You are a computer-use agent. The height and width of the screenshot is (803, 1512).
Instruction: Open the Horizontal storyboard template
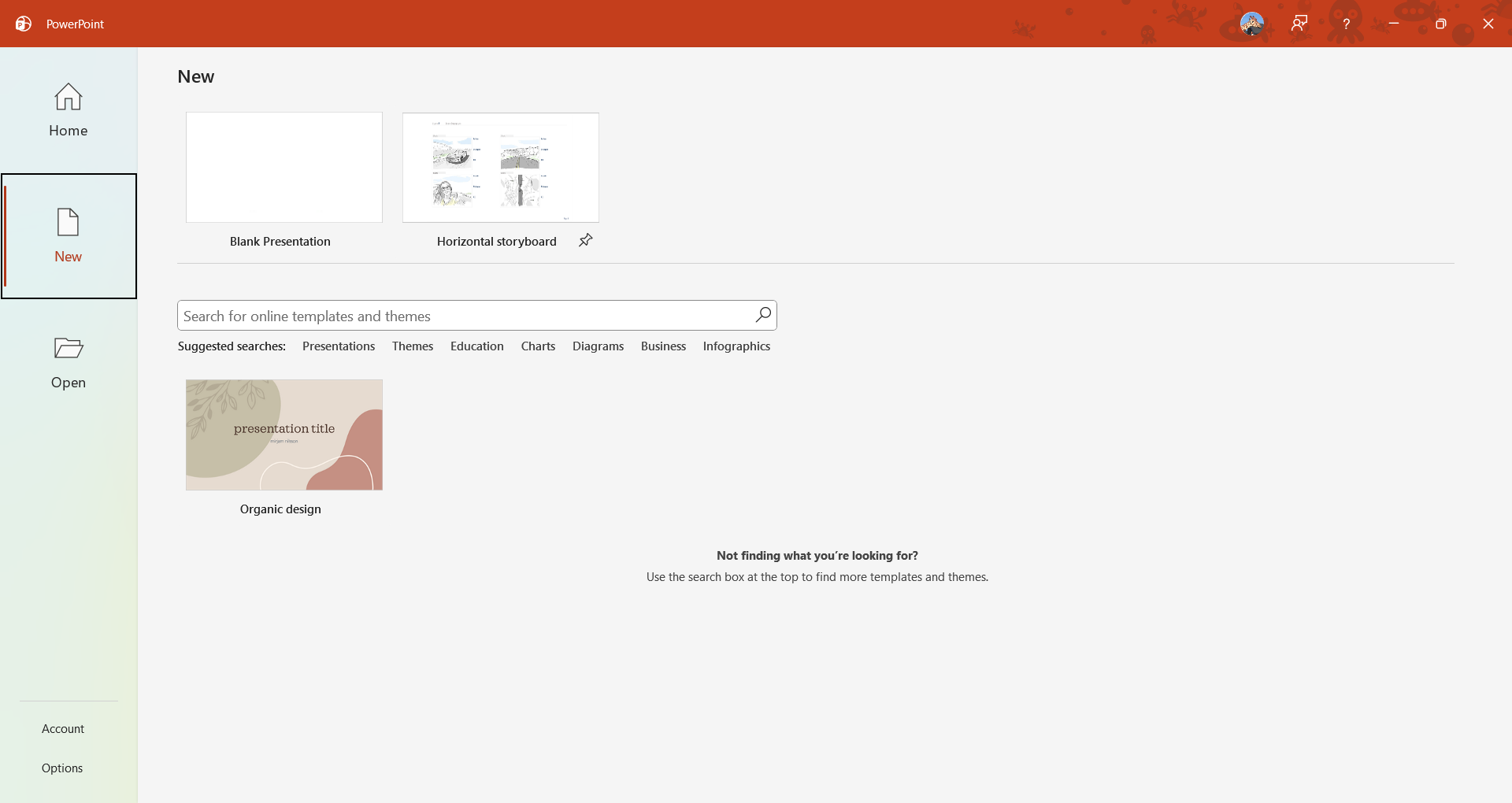[500, 167]
